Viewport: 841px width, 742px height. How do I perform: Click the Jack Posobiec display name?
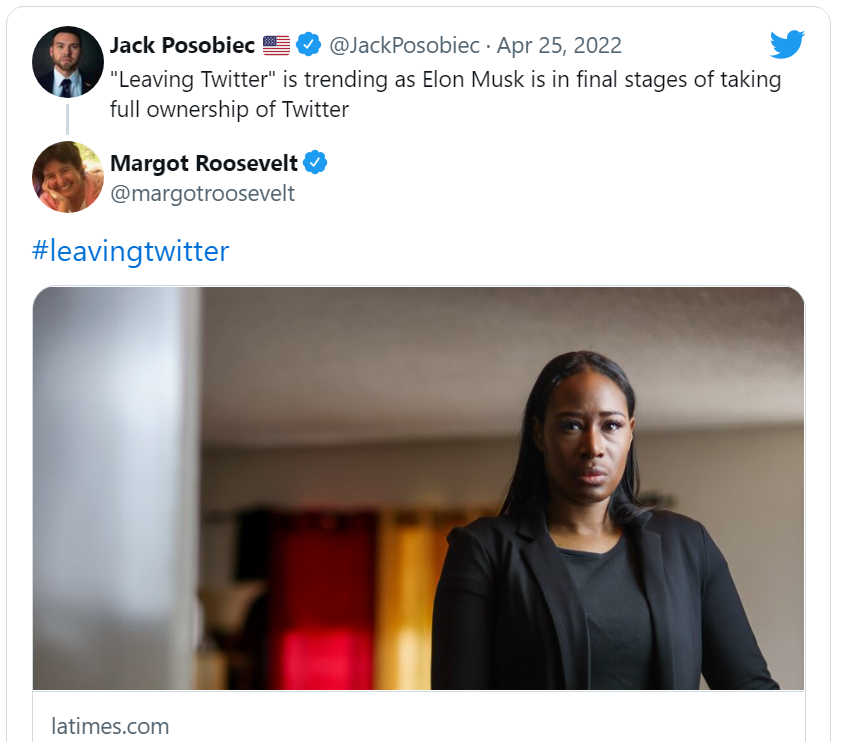pos(183,45)
